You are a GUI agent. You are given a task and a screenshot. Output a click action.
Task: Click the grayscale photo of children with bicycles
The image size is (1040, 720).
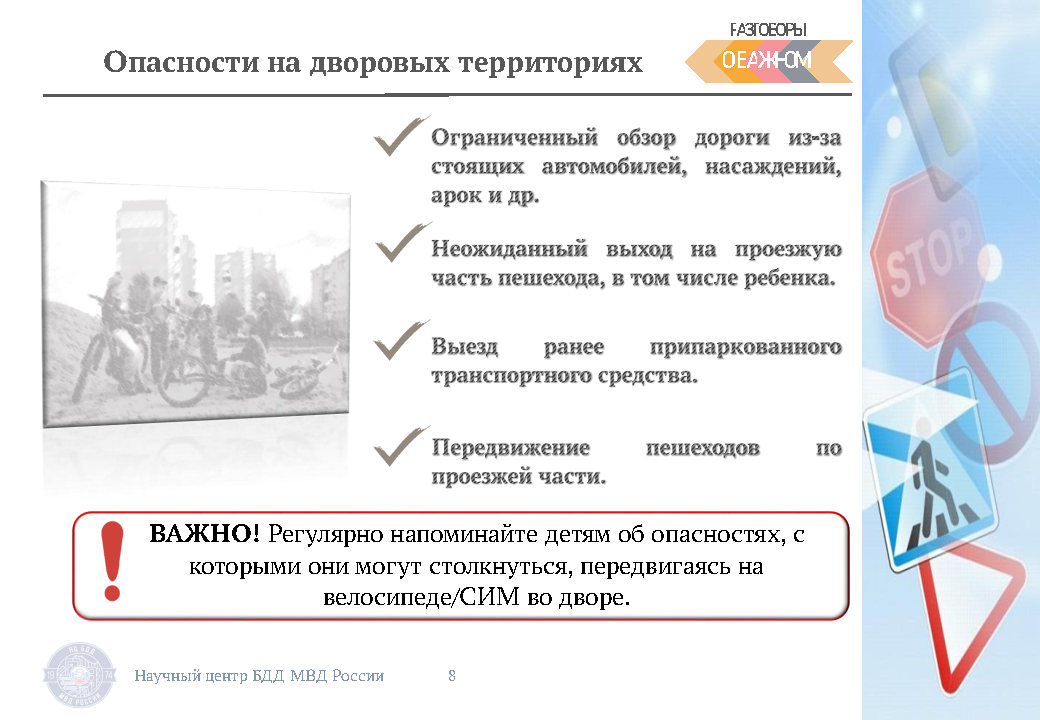click(196, 305)
